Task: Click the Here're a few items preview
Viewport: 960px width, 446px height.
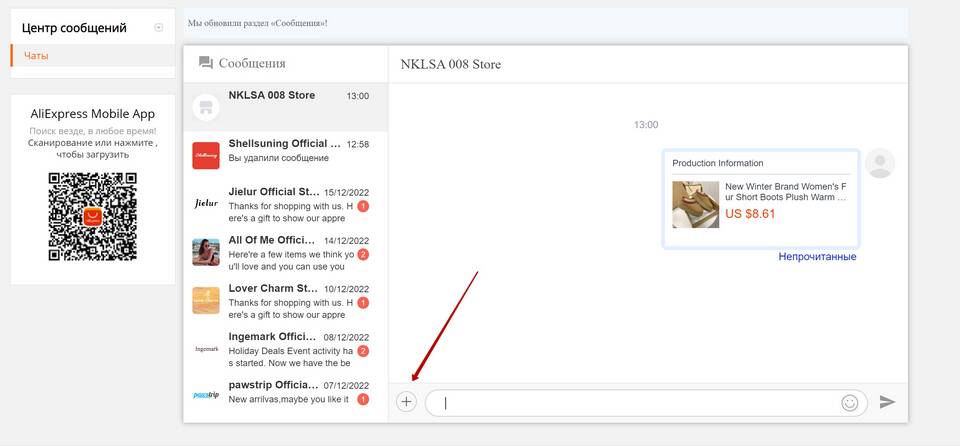Action: [x=291, y=260]
